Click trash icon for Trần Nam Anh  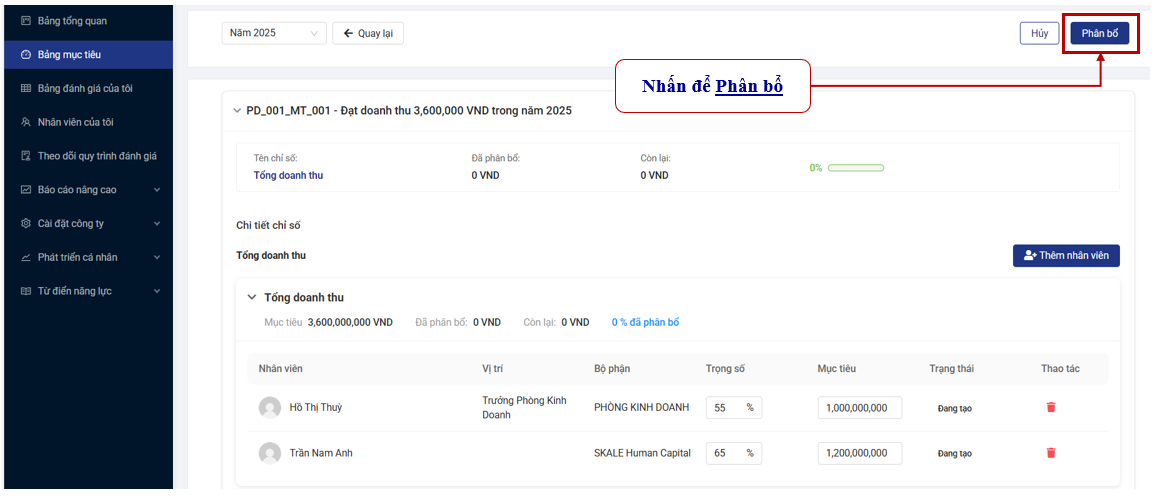1051,453
